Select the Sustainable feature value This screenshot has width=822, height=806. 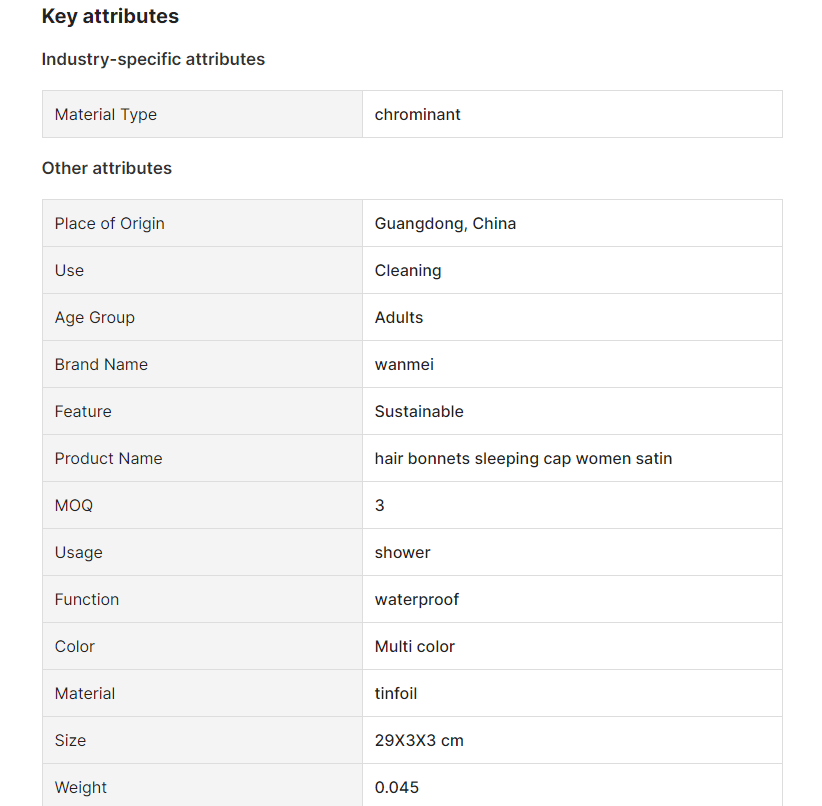pyautogui.click(x=419, y=412)
